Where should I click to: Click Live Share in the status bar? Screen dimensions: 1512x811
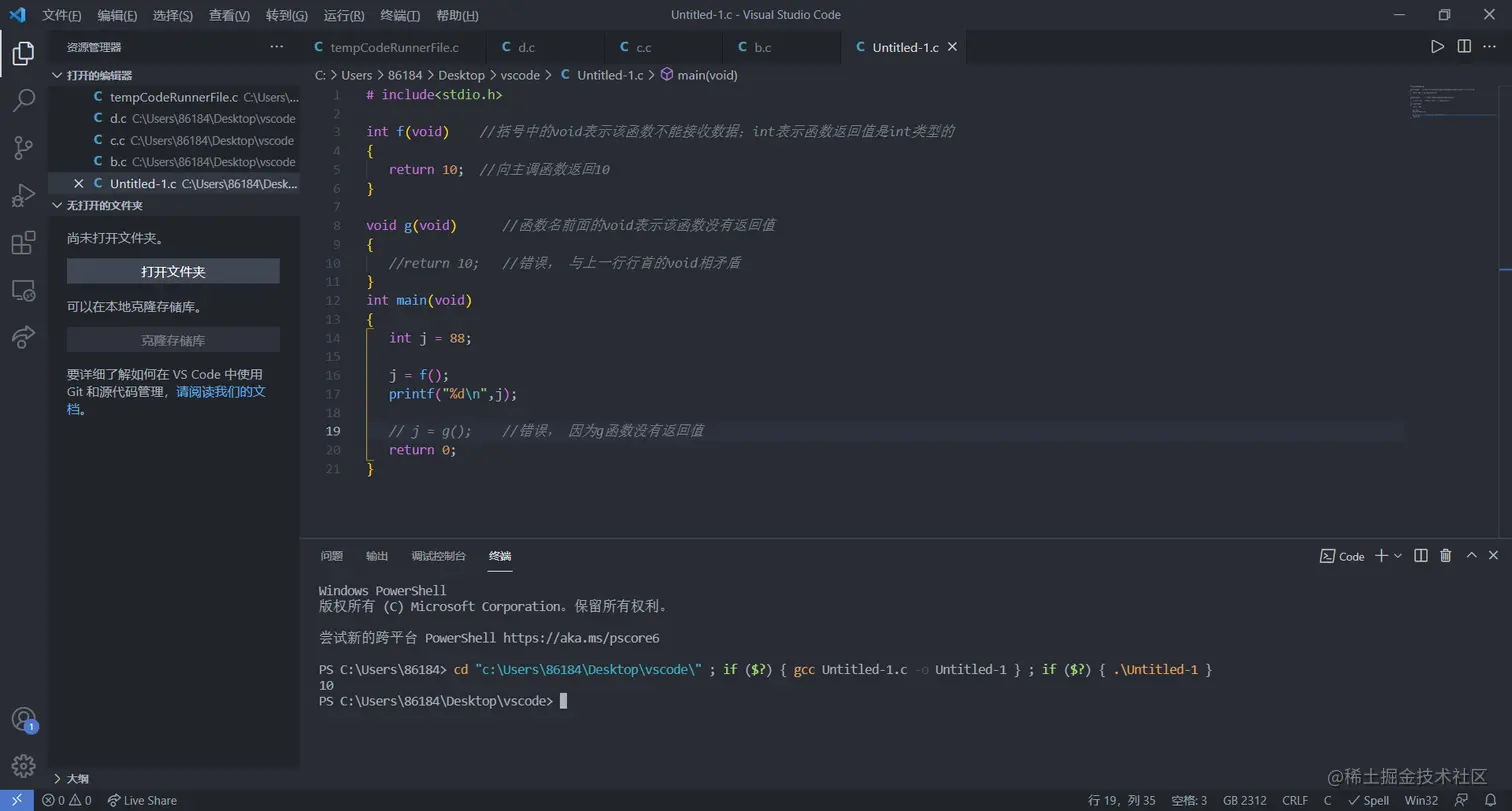[x=142, y=800]
